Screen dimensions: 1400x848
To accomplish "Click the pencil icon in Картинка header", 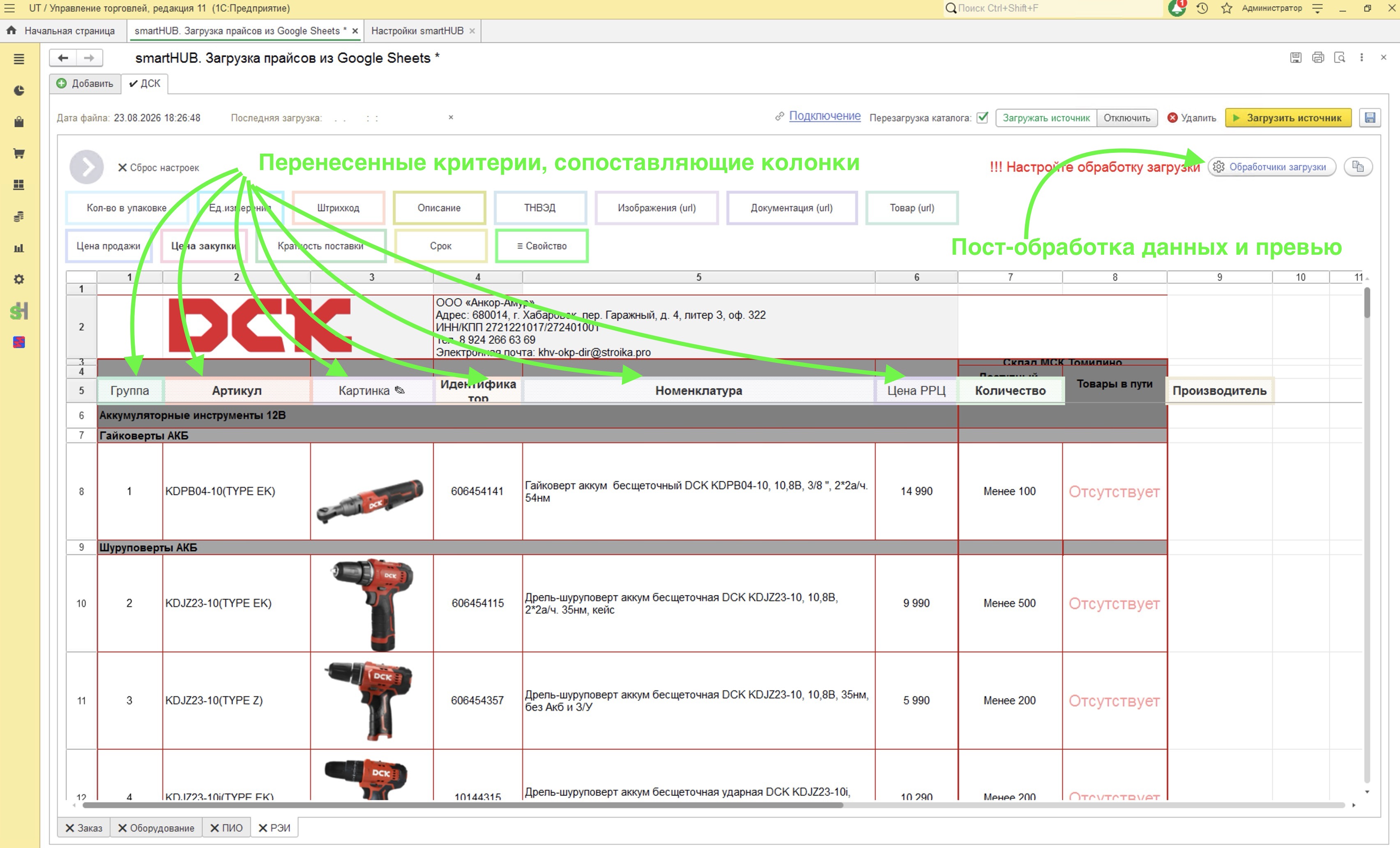I will (x=399, y=390).
